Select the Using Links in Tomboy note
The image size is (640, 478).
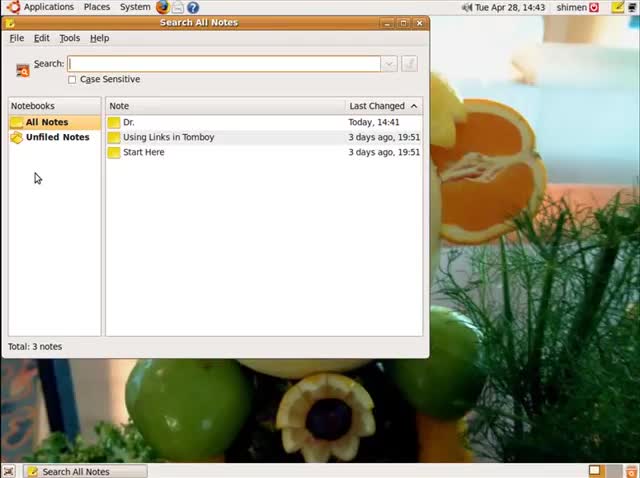264,137
